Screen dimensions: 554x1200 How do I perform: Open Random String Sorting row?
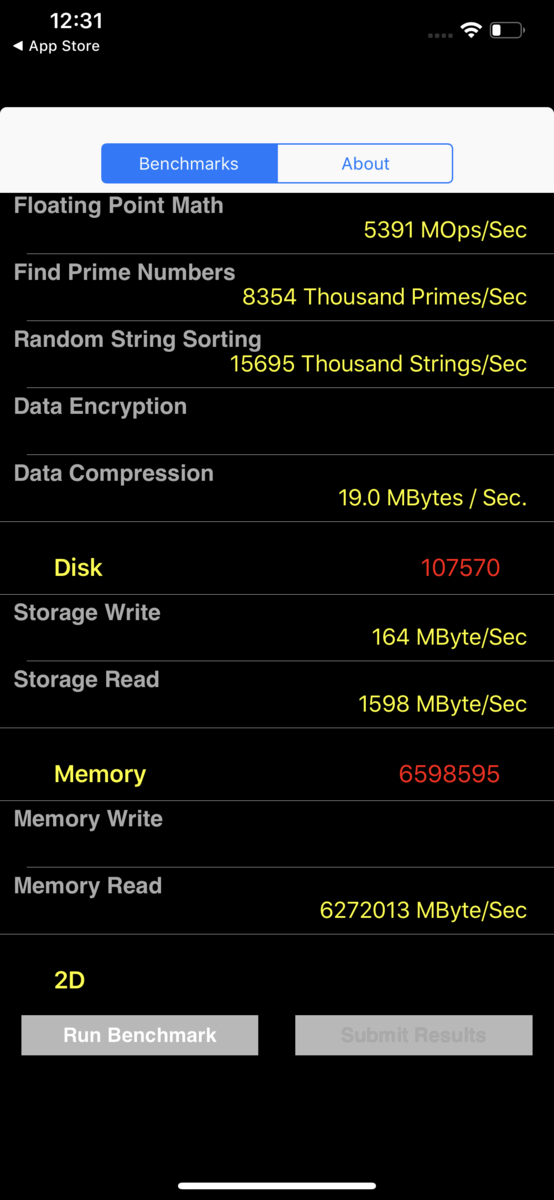tap(277, 354)
